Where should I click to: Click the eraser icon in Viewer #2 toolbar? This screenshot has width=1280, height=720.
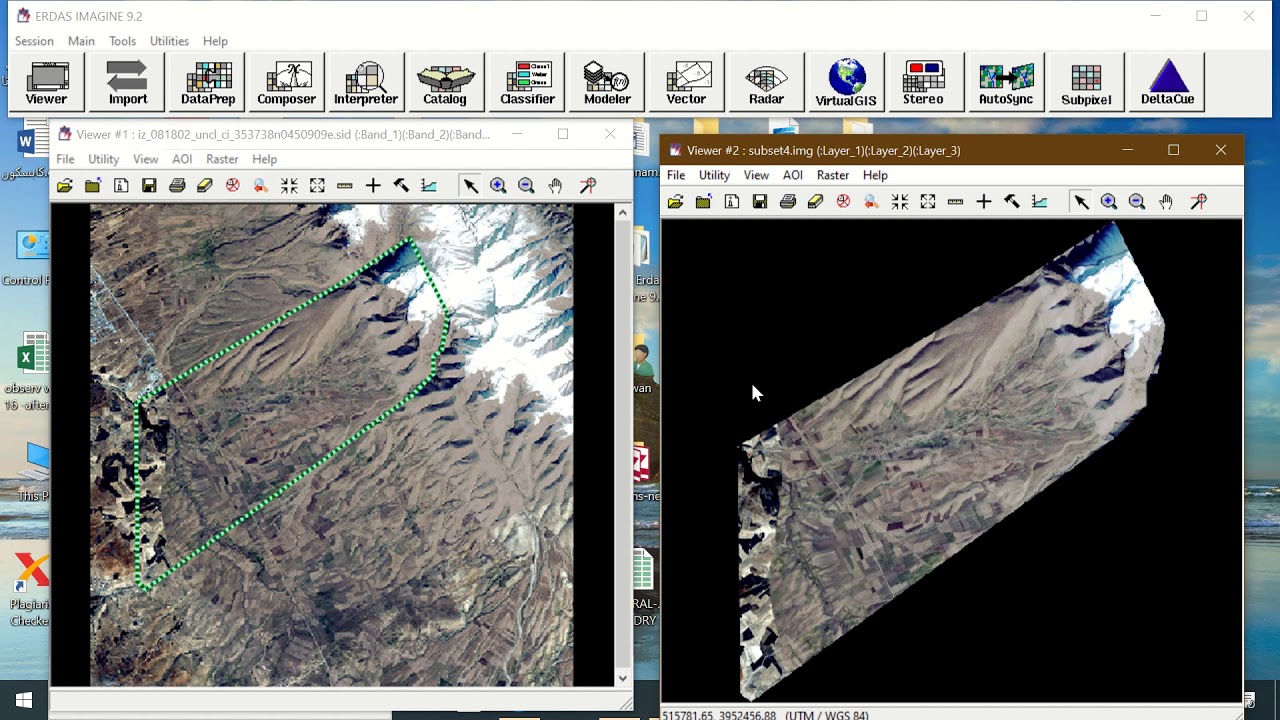pos(815,201)
